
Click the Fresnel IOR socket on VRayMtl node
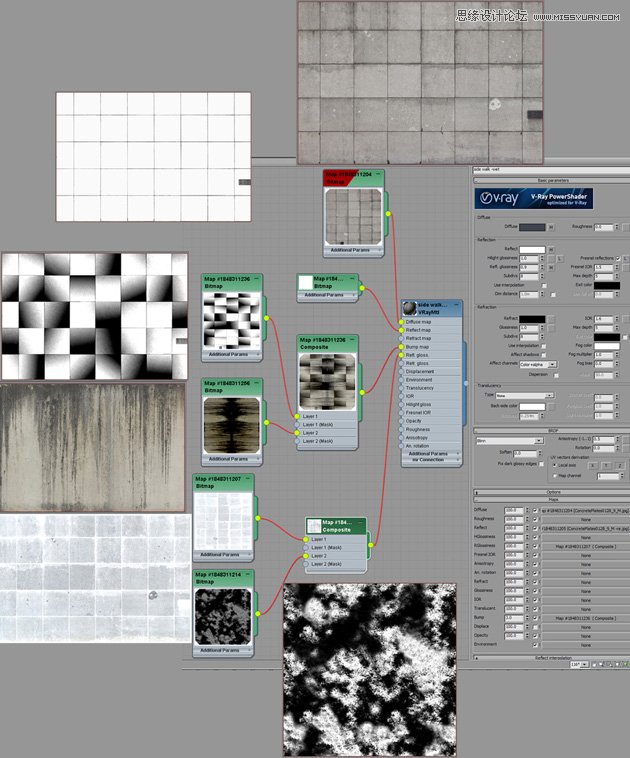401,413
